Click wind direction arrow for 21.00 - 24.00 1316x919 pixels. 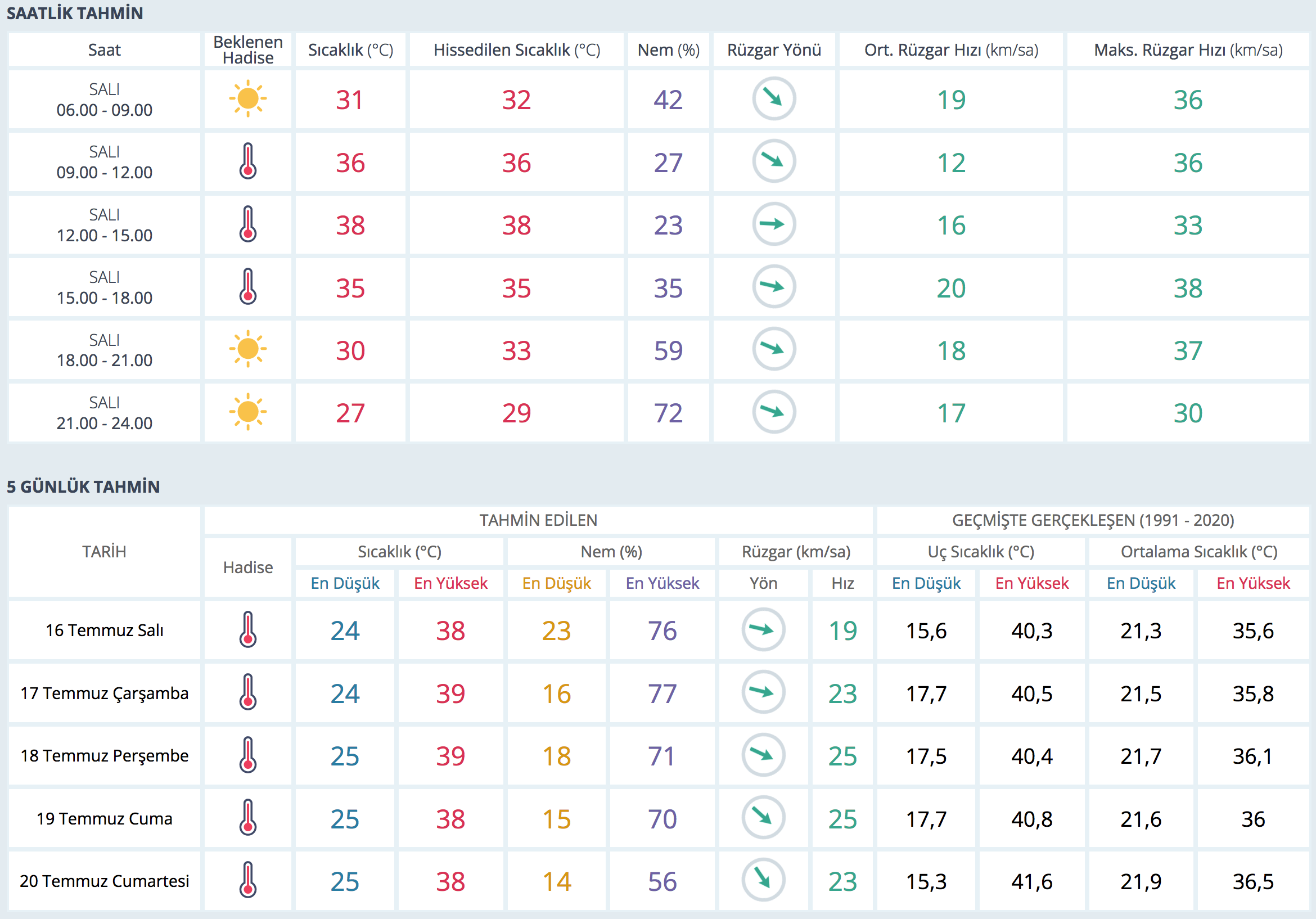coord(774,412)
